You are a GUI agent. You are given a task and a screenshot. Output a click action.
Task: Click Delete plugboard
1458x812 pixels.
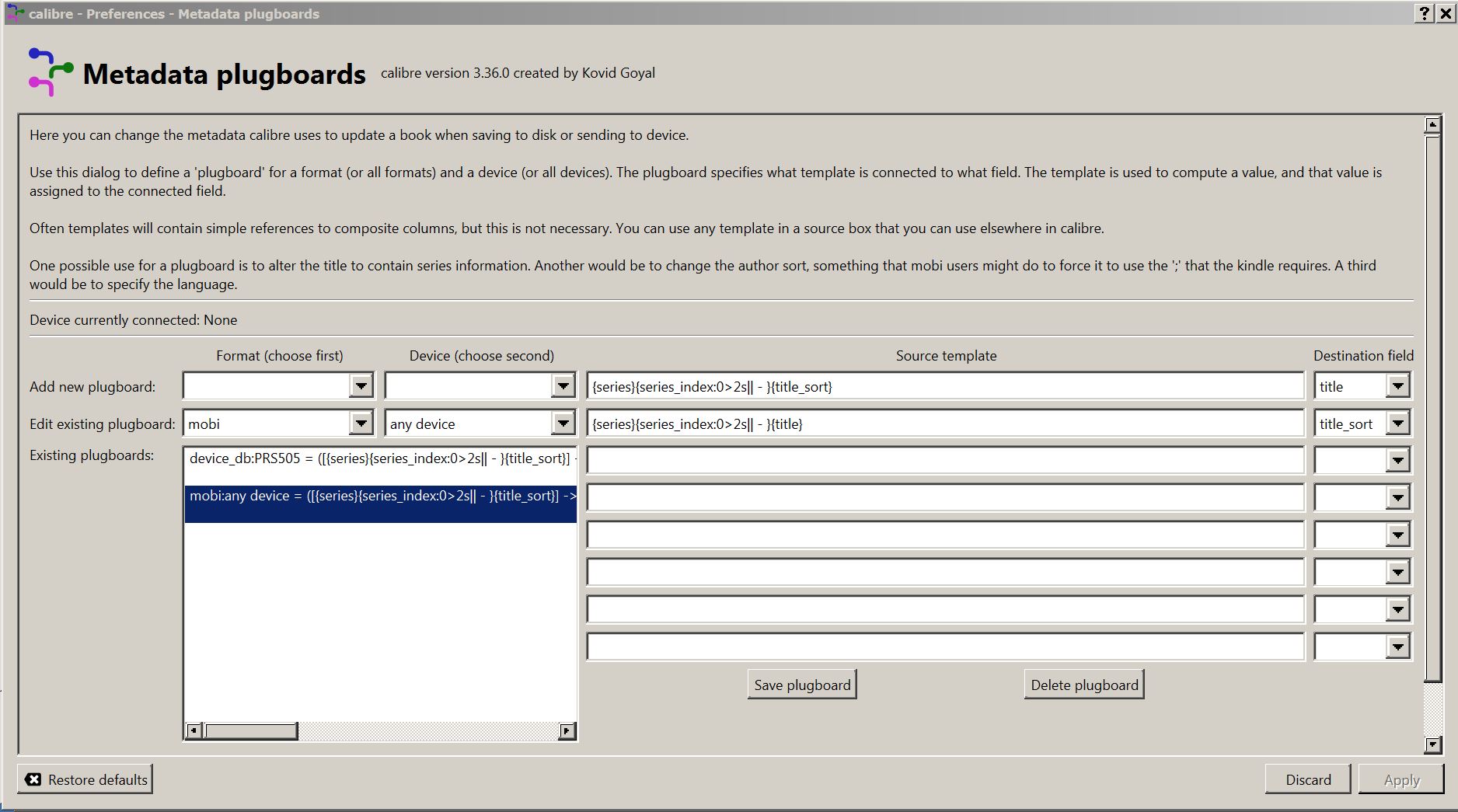coord(1084,685)
